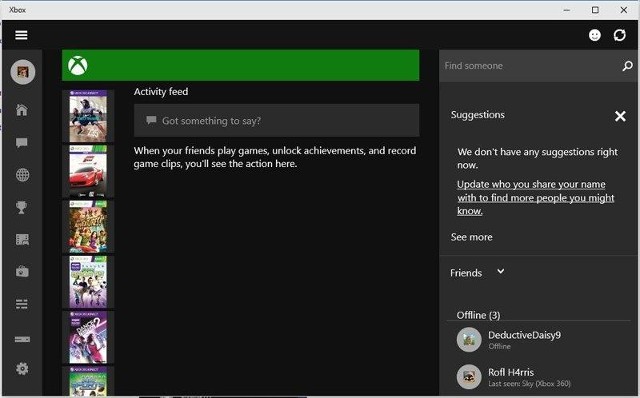640x398 pixels.
Task: Click See more under Suggestions
Action: point(471,237)
